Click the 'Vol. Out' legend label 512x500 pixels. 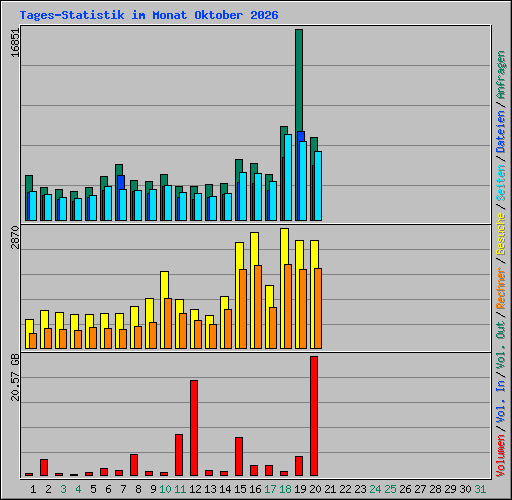501,345
